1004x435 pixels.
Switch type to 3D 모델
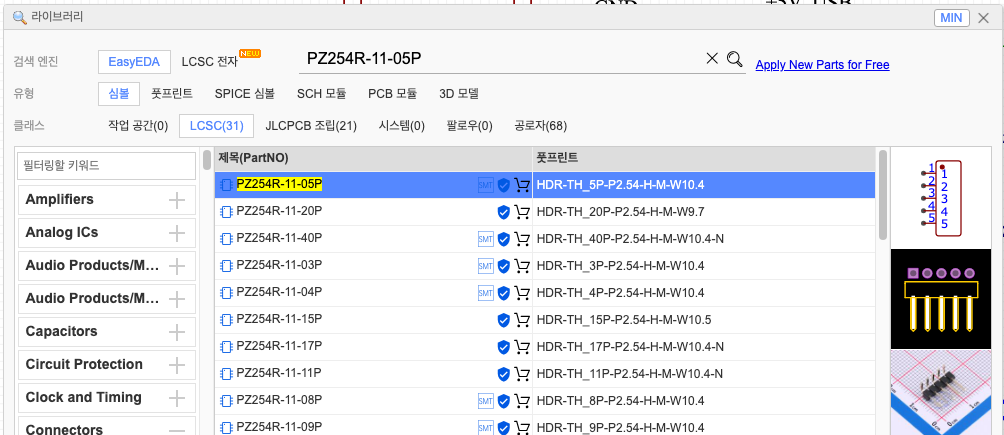(x=458, y=94)
